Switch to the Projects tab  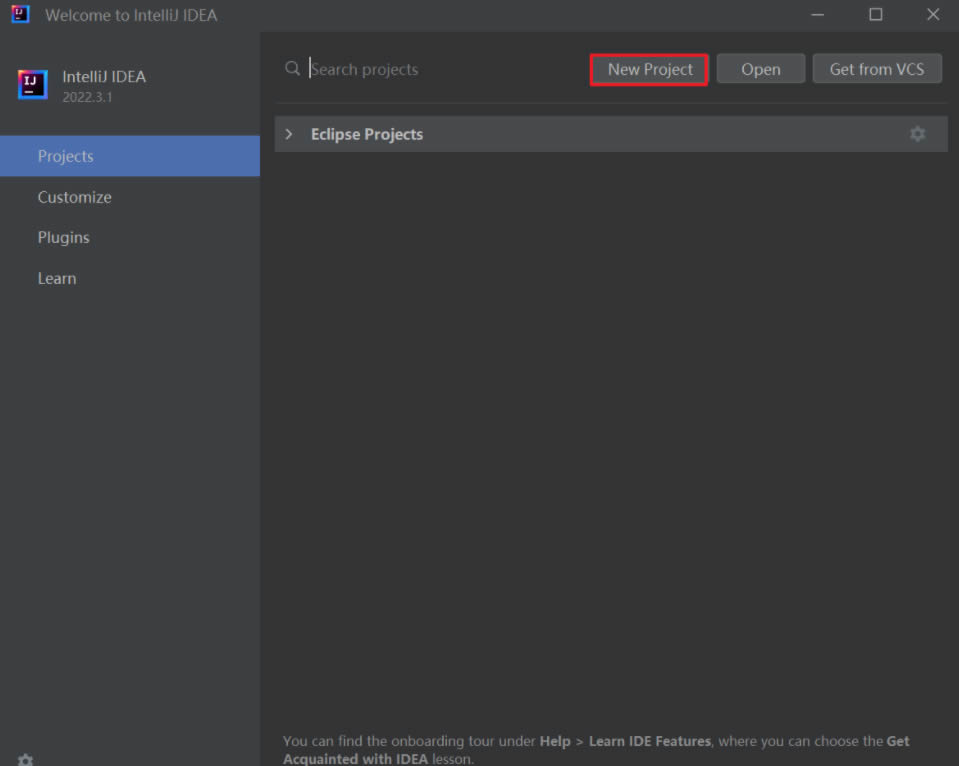coord(66,156)
